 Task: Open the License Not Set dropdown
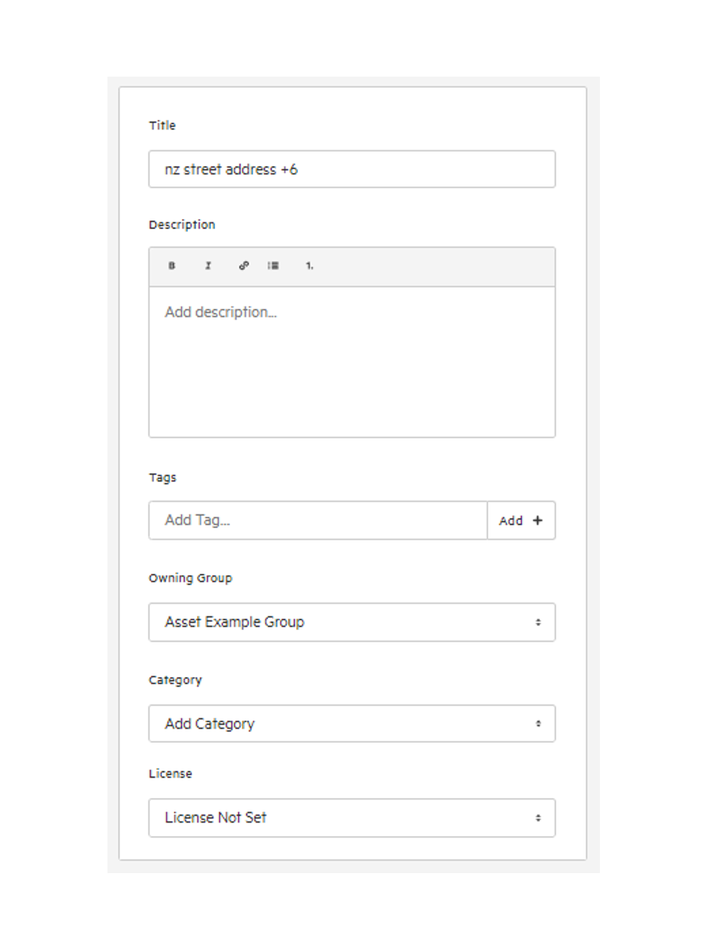[352, 818]
